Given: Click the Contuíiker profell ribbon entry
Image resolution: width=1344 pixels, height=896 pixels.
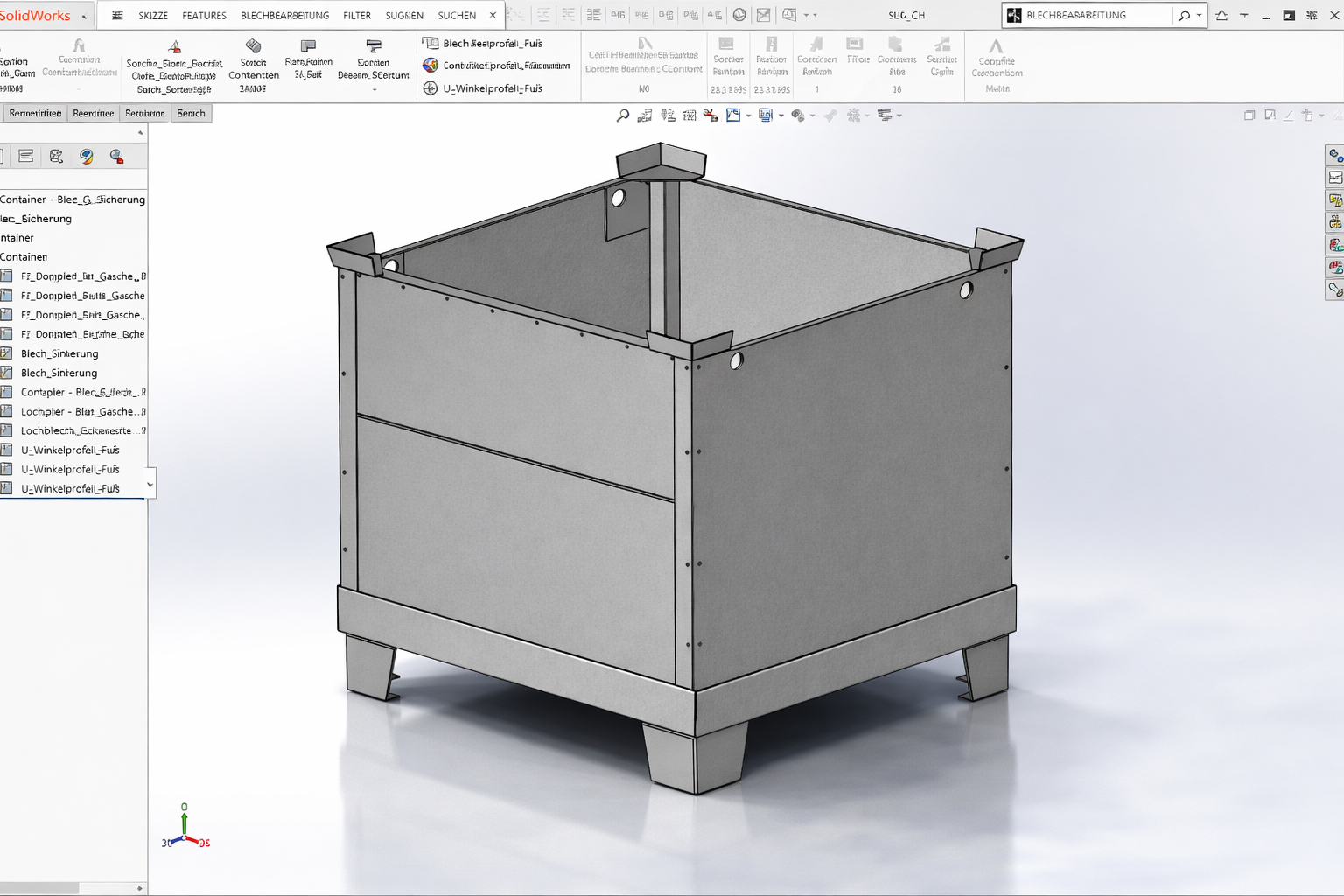Looking at the screenshot, I should (496, 66).
